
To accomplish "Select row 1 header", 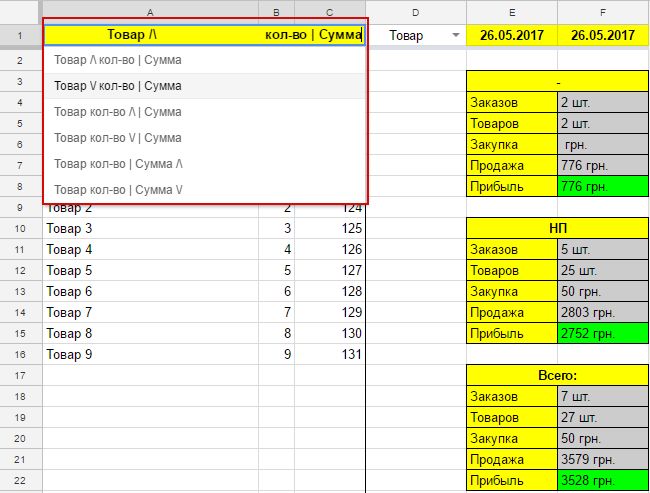I will tap(20, 36).
